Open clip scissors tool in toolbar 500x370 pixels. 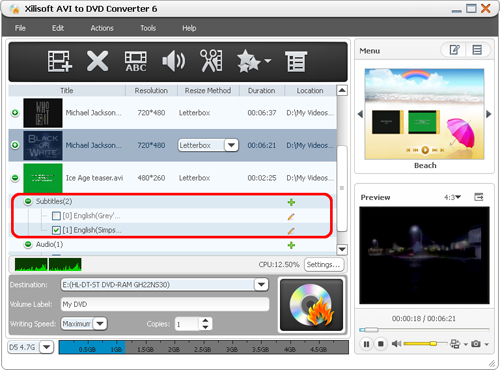coord(211,61)
